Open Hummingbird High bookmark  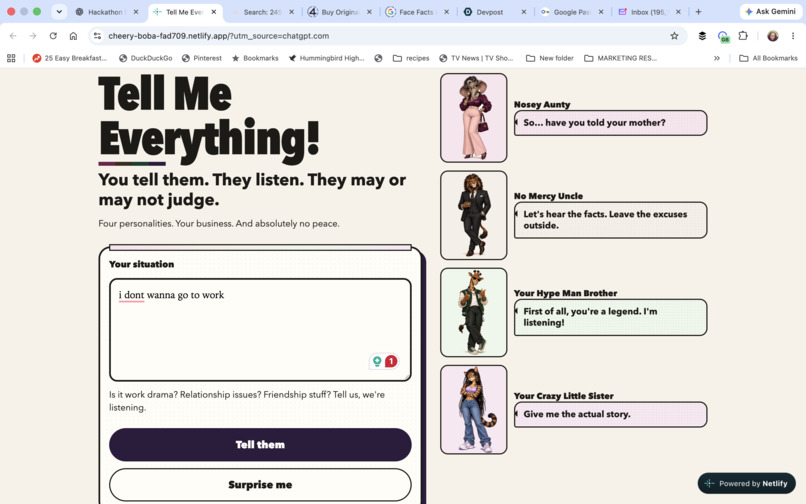pyautogui.click(x=326, y=58)
